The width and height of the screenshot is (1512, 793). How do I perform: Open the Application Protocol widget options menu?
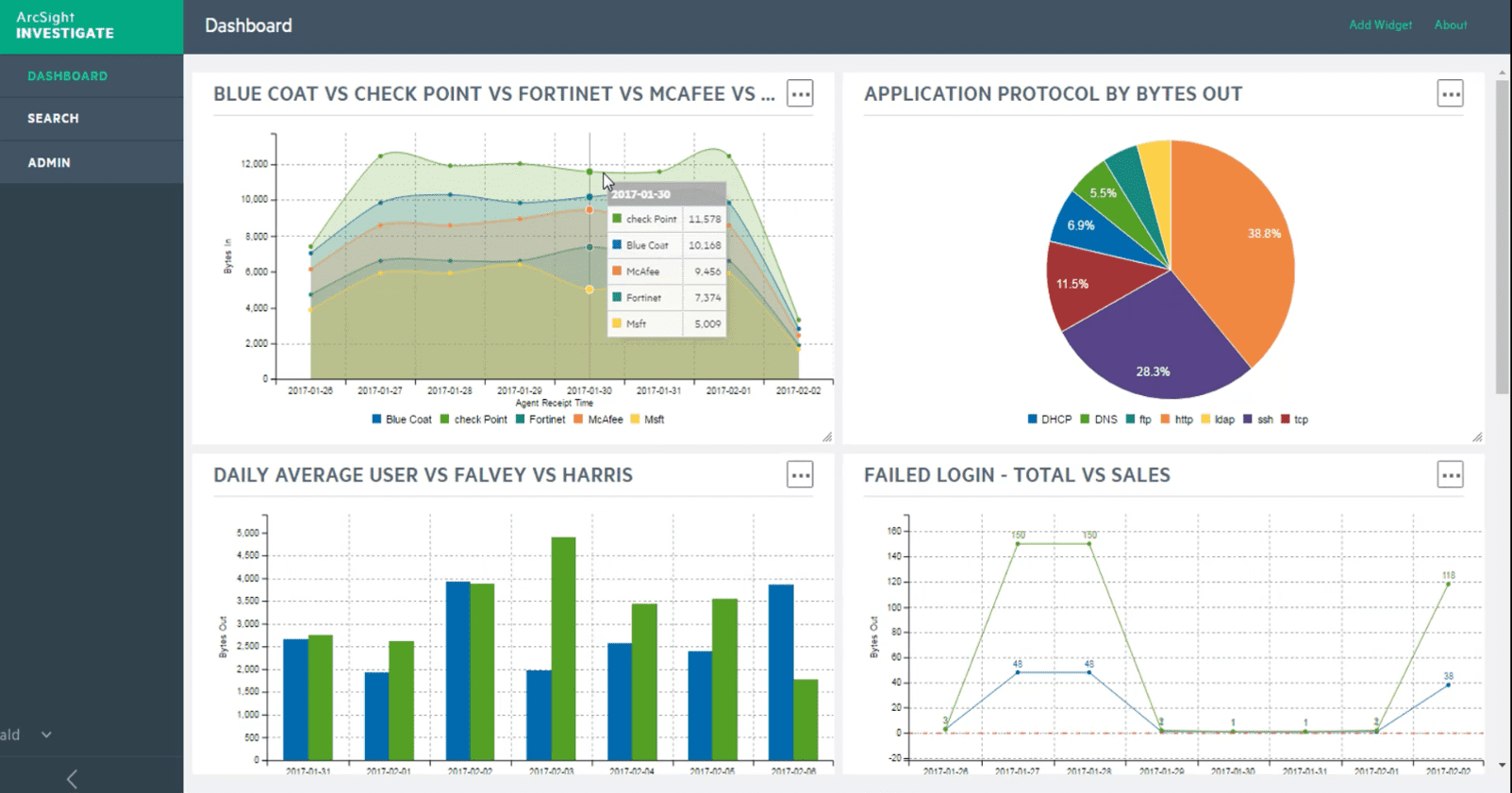pyautogui.click(x=1450, y=94)
